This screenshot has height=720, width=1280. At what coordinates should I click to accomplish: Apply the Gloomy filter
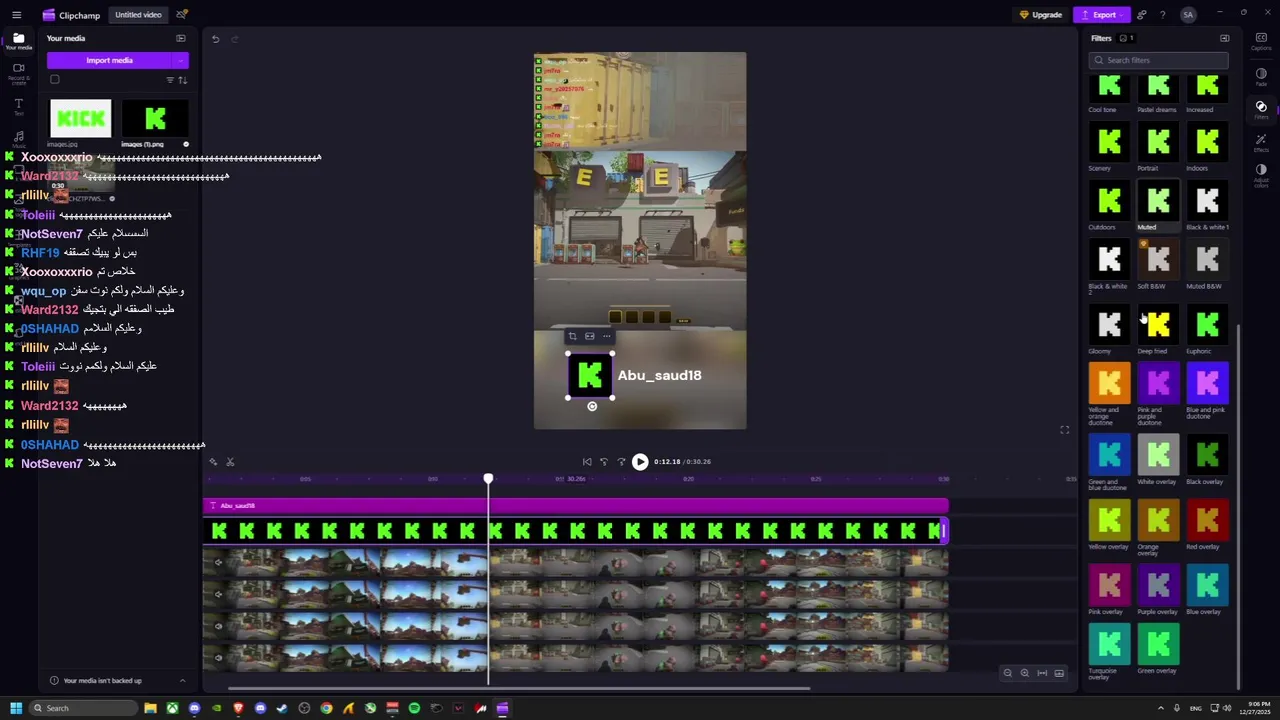click(x=1109, y=325)
